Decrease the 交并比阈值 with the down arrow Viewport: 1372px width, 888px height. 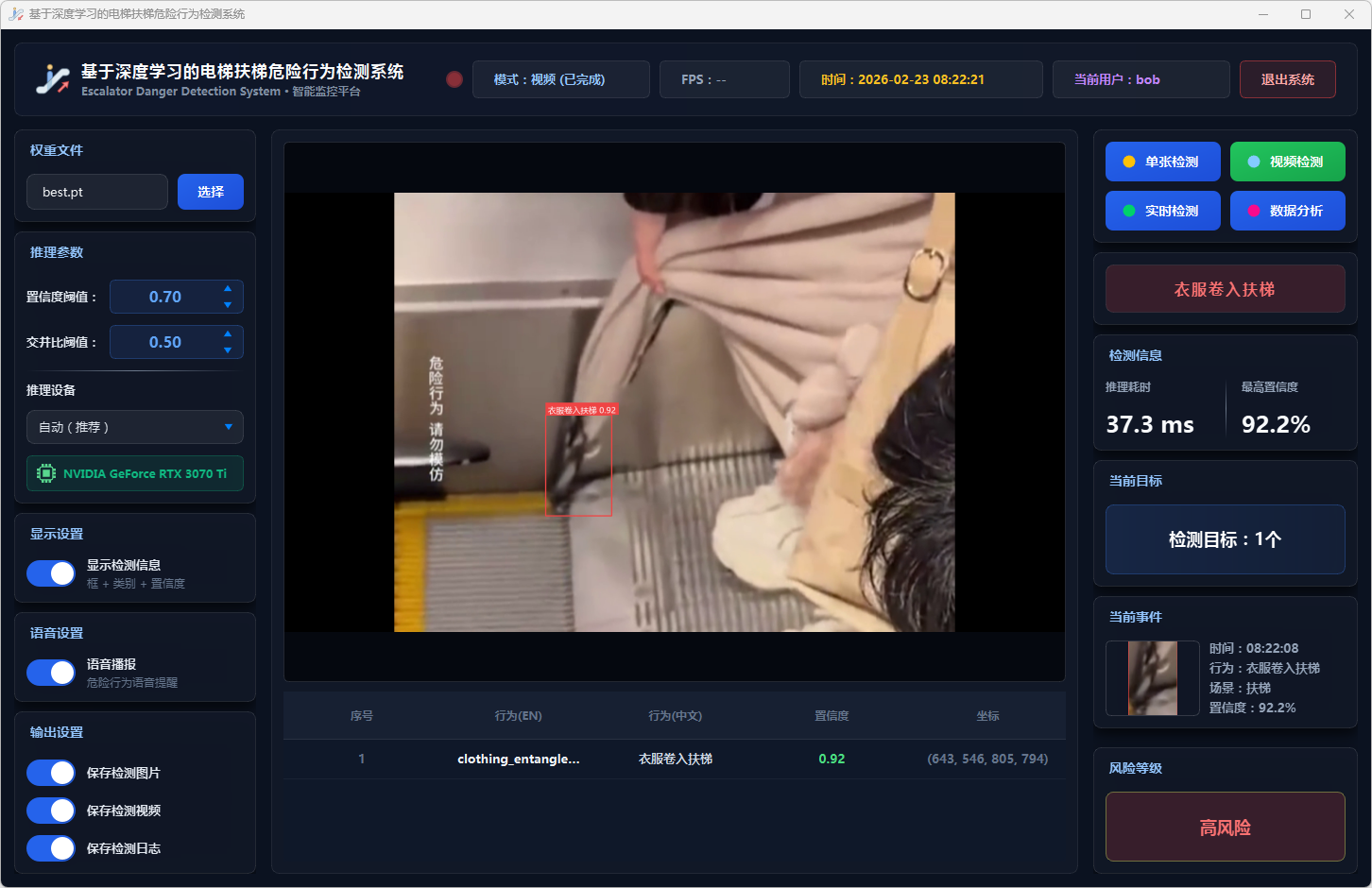(228, 350)
